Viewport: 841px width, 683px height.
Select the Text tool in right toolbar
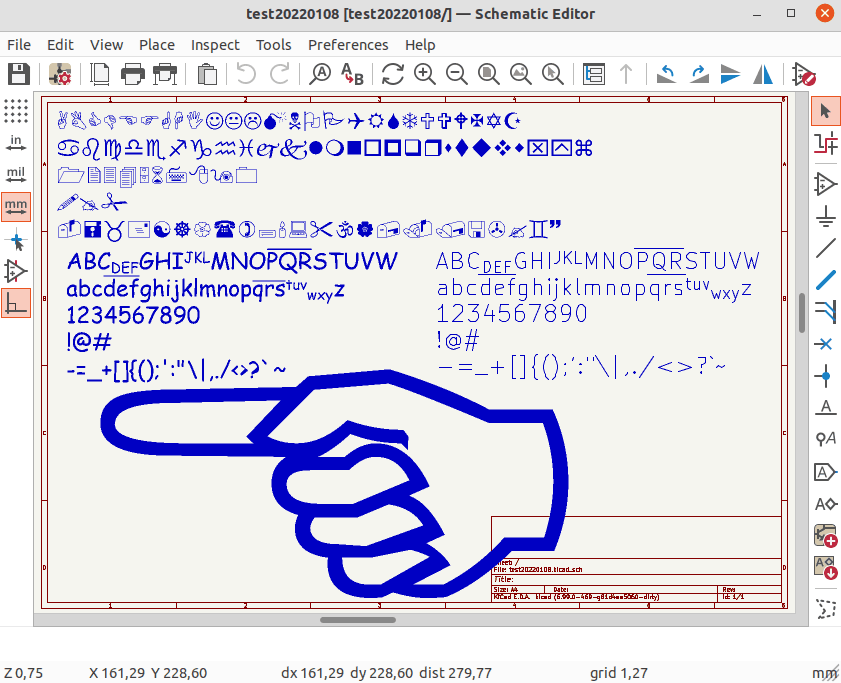(x=826, y=407)
